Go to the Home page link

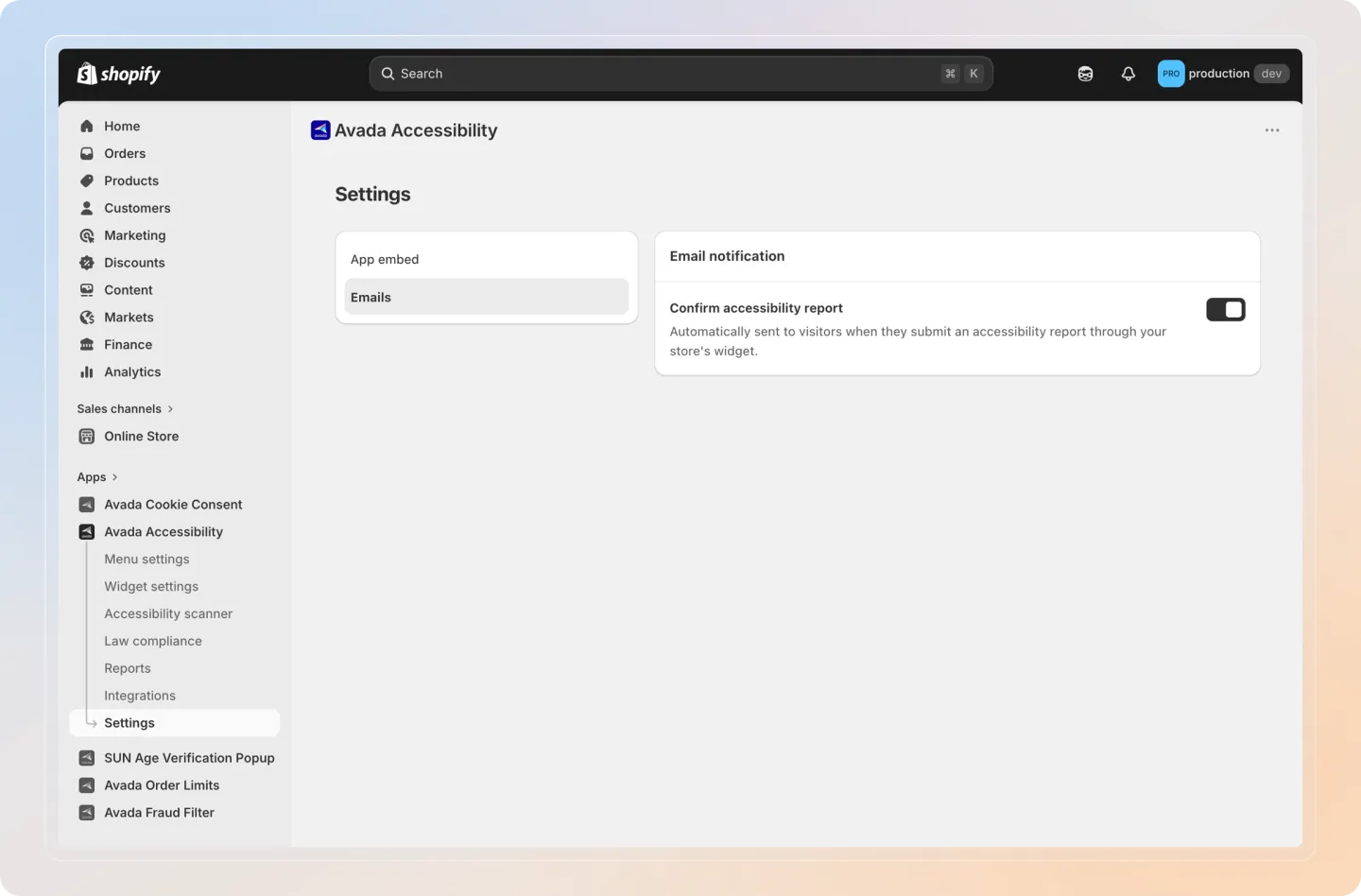pyautogui.click(x=122, y=126)
